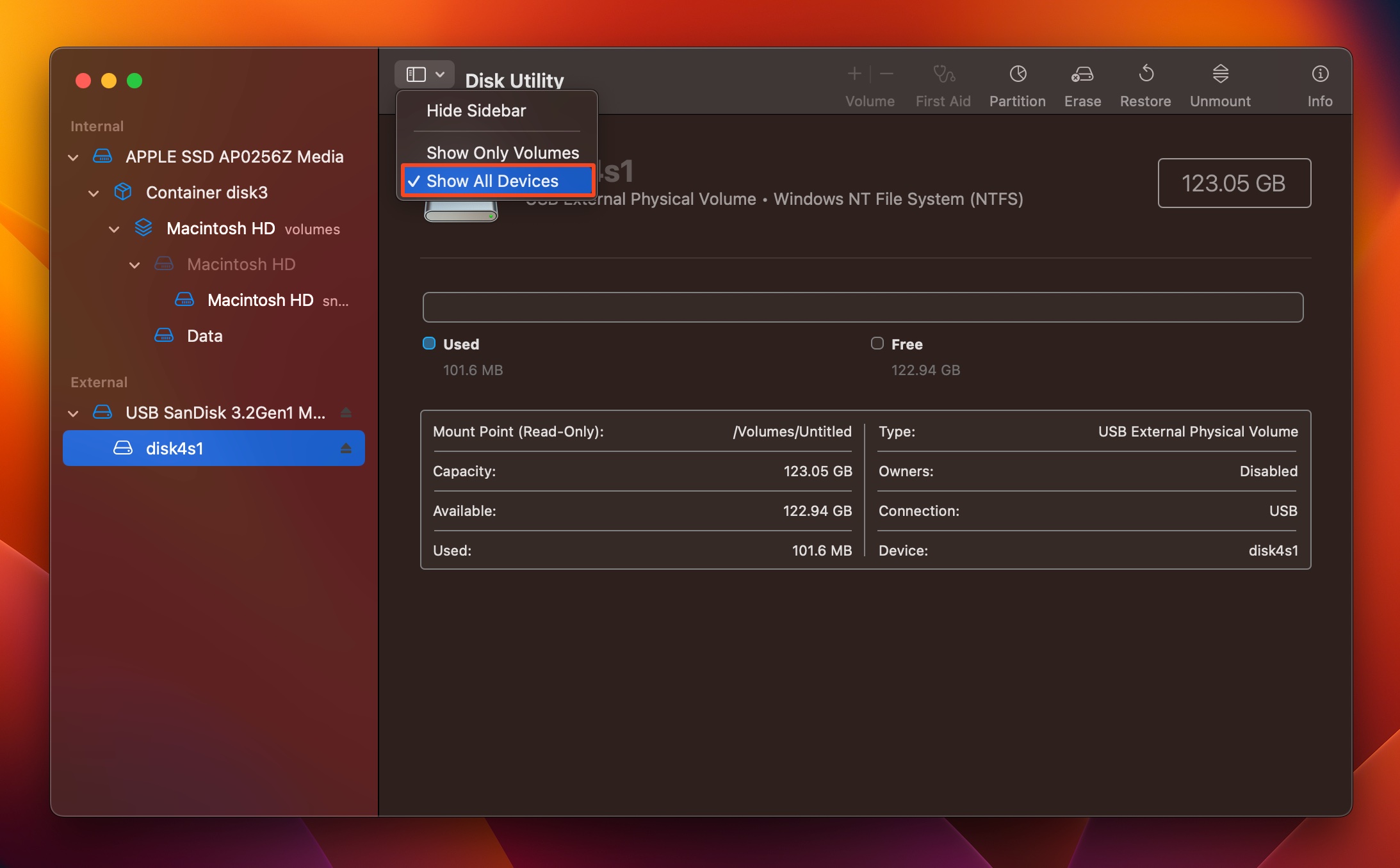The height and width of the screenshot is (868, 1400).
Task: Click the Restore toolbar icon
Action: coord(1146,74)
